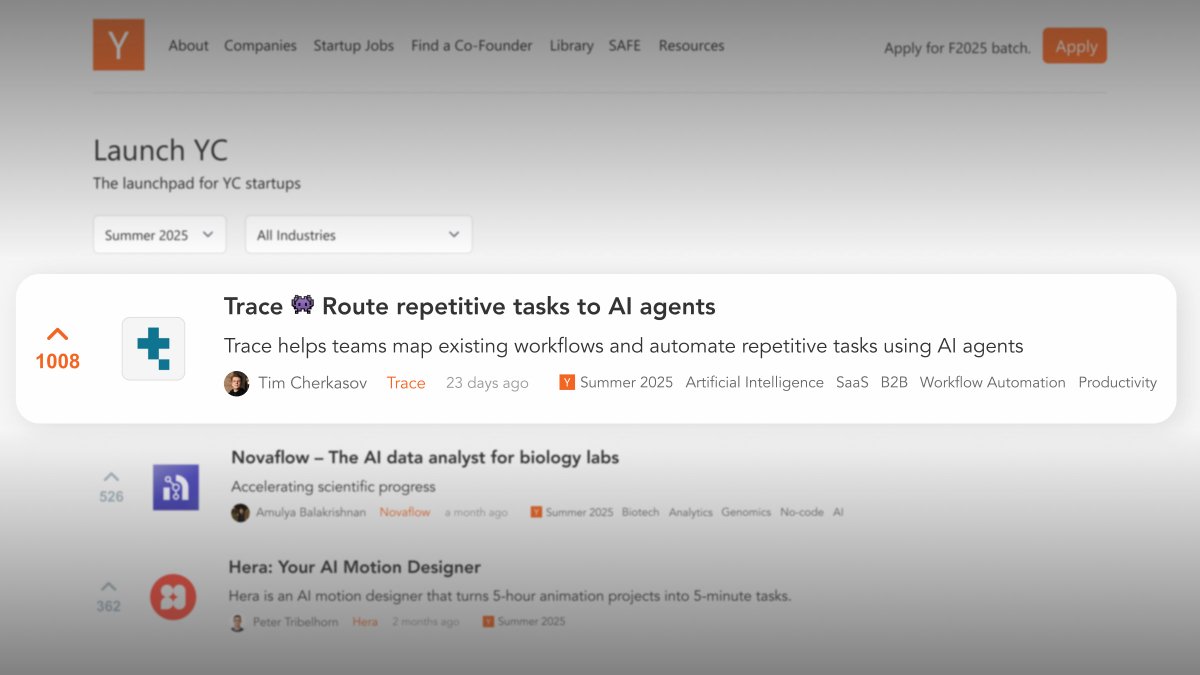This screenshot has height=675, width=1200.
Task: Open the Library nav item
Action: click(571, 46)
